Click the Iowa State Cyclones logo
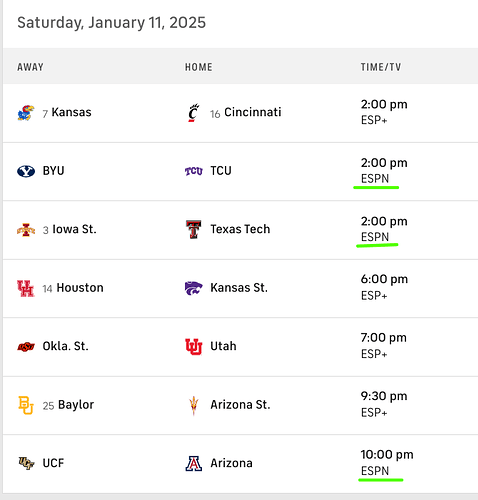Viewport: 478px width, 500px height. (26, 230)
